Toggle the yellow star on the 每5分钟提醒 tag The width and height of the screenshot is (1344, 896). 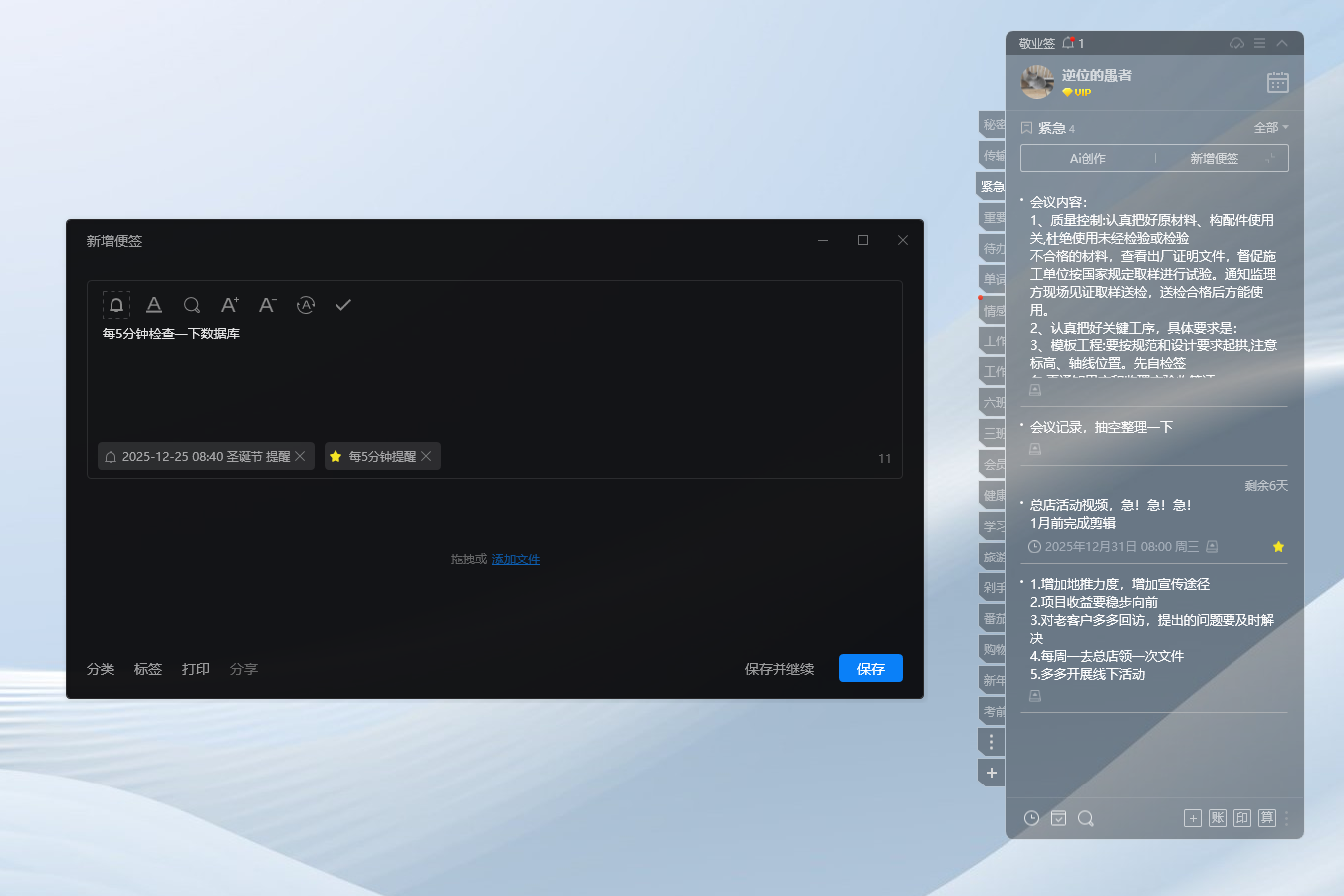[x=338, y=456]
